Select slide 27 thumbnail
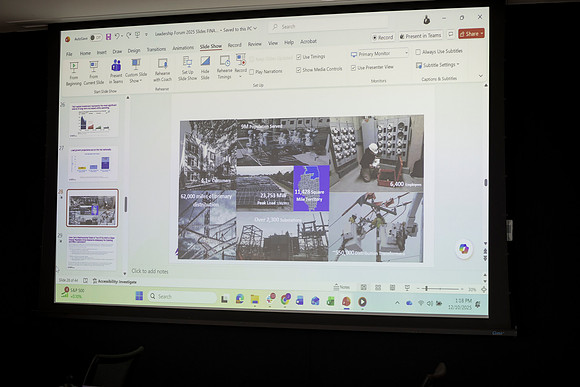Viewport: 580px width, 387px height. coord(93,163)
